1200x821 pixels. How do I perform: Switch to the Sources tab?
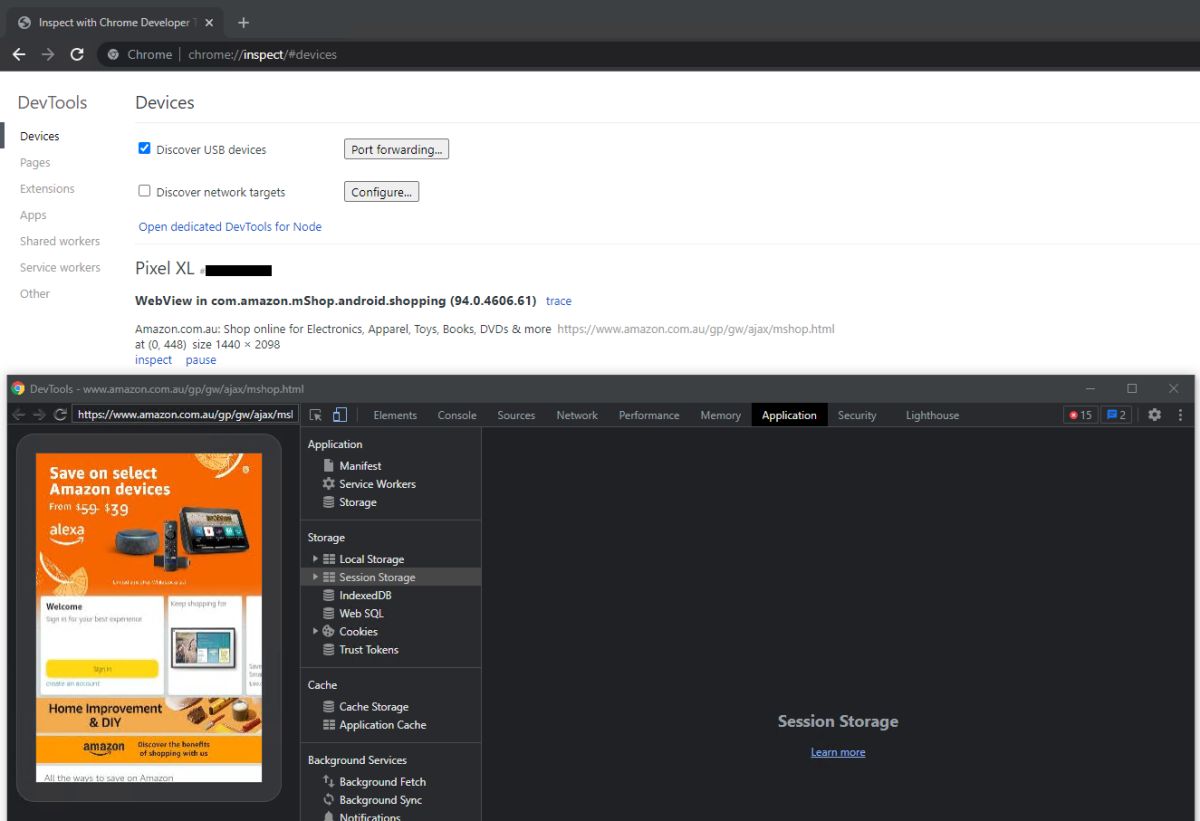(x=516, y=415)
